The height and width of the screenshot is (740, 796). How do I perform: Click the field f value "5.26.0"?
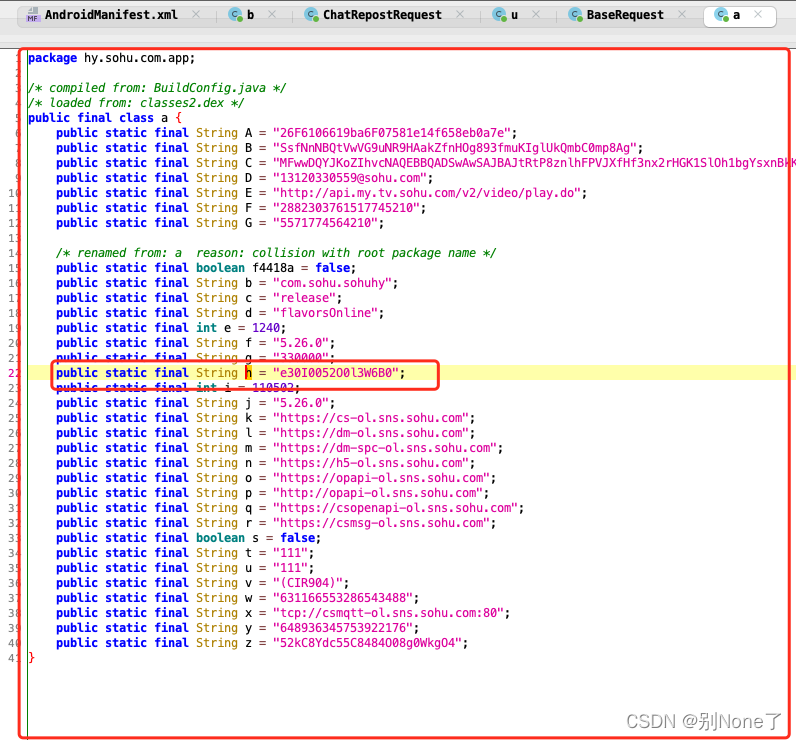301,343
